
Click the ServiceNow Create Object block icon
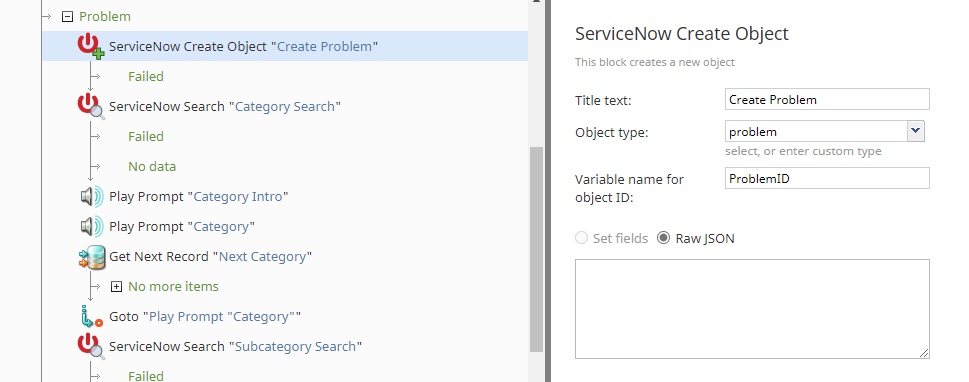click(x=90, y=46)
